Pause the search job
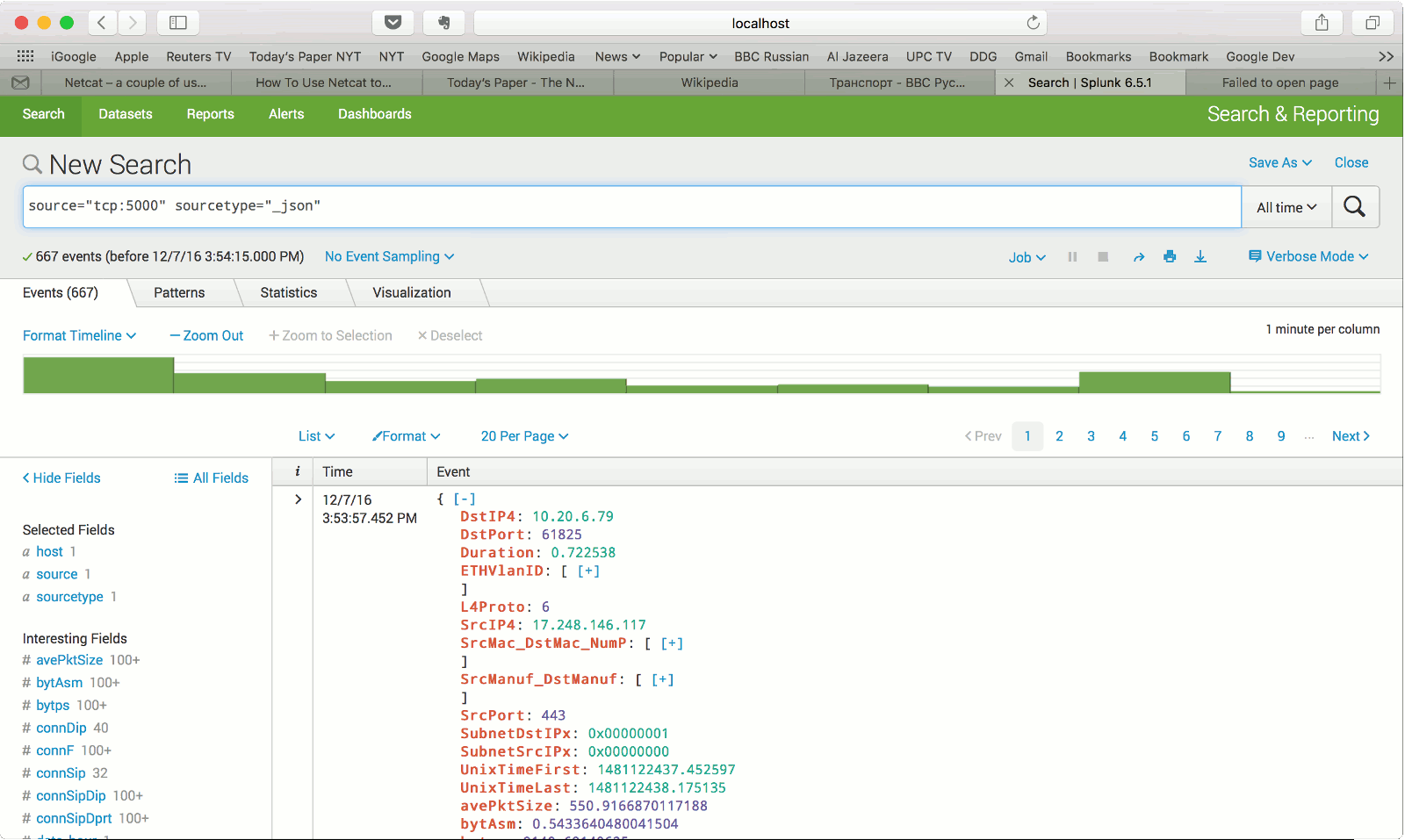The image size is (1405, 840). pyautogui.click(x=1072, y=257)
